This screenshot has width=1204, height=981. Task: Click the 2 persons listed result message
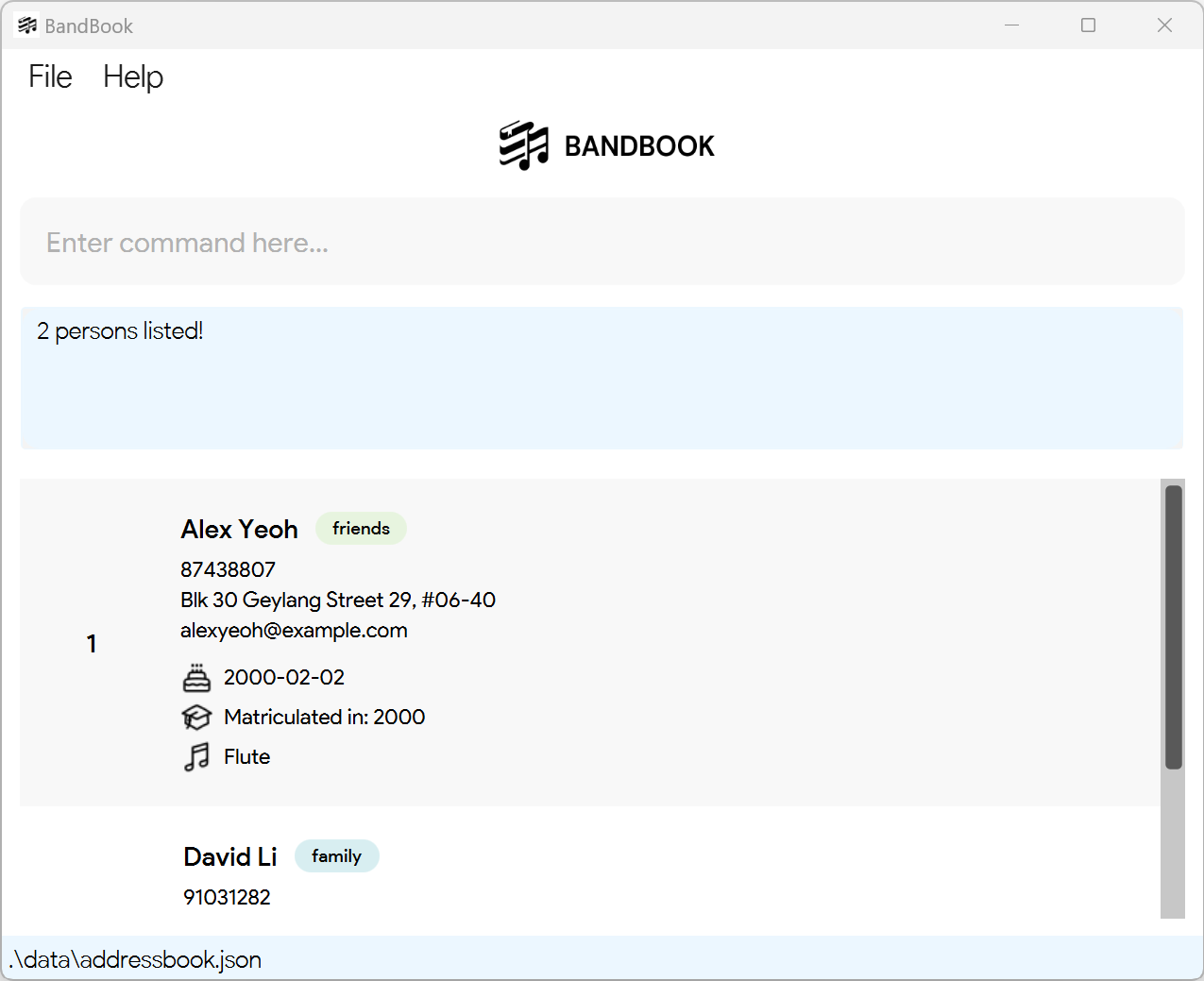tap(120, 331)
